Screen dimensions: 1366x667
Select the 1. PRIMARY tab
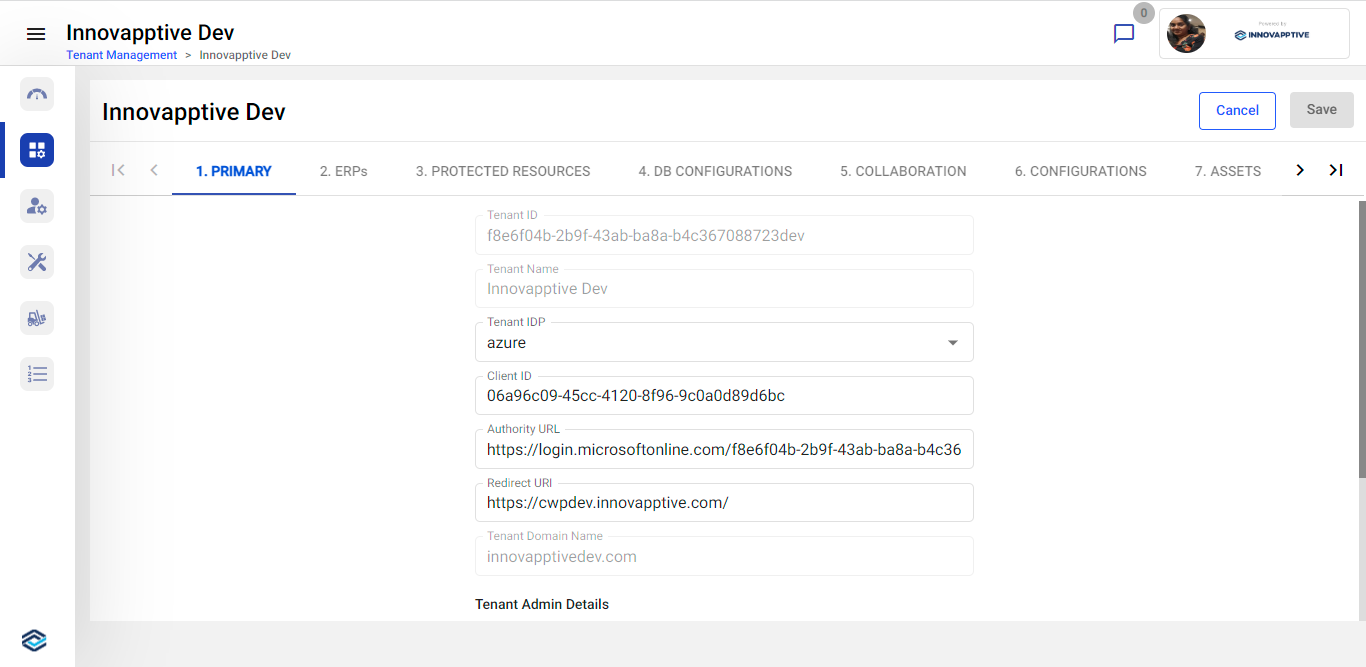234,171
